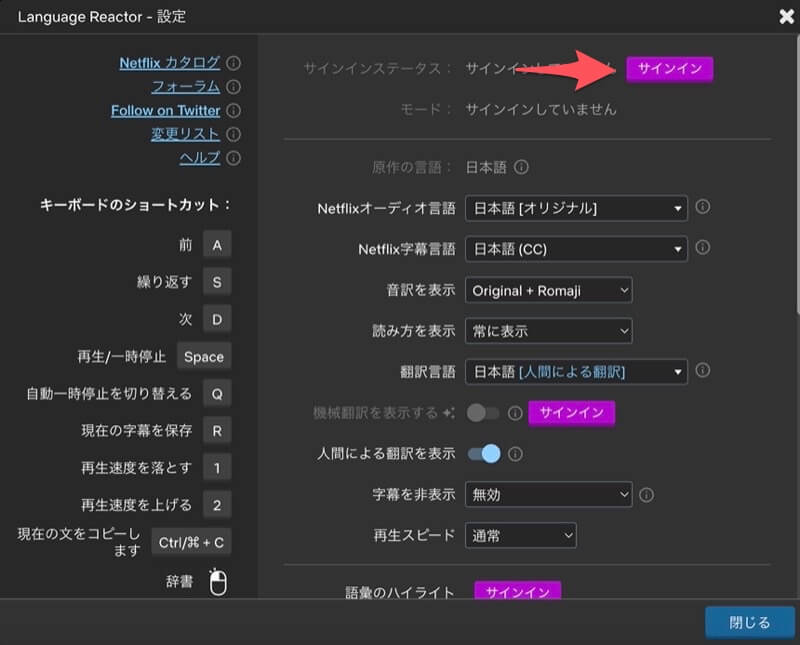800x645 pixels.
Task: Open 再生スピード dropdown set to 通常
Action: pos(521,535)
